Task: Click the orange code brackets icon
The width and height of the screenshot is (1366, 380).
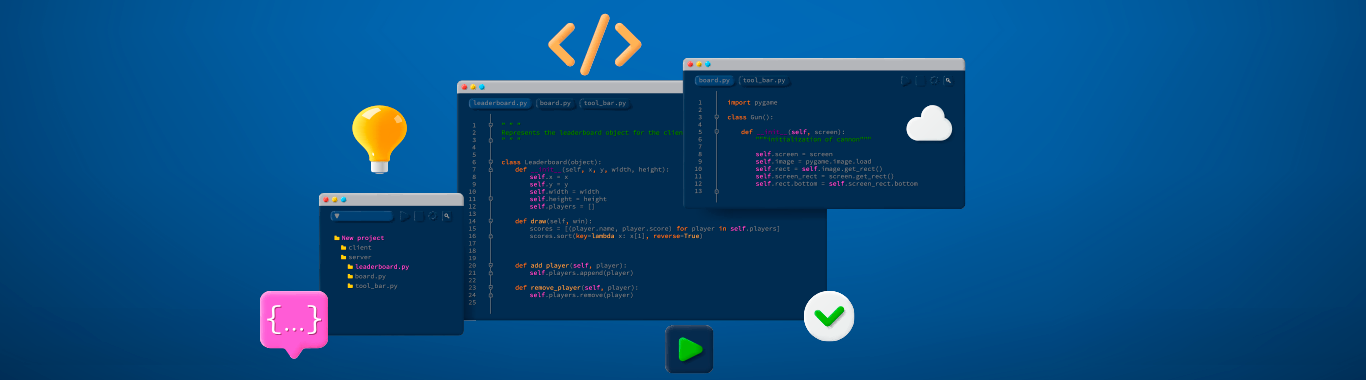Action: 594,45
